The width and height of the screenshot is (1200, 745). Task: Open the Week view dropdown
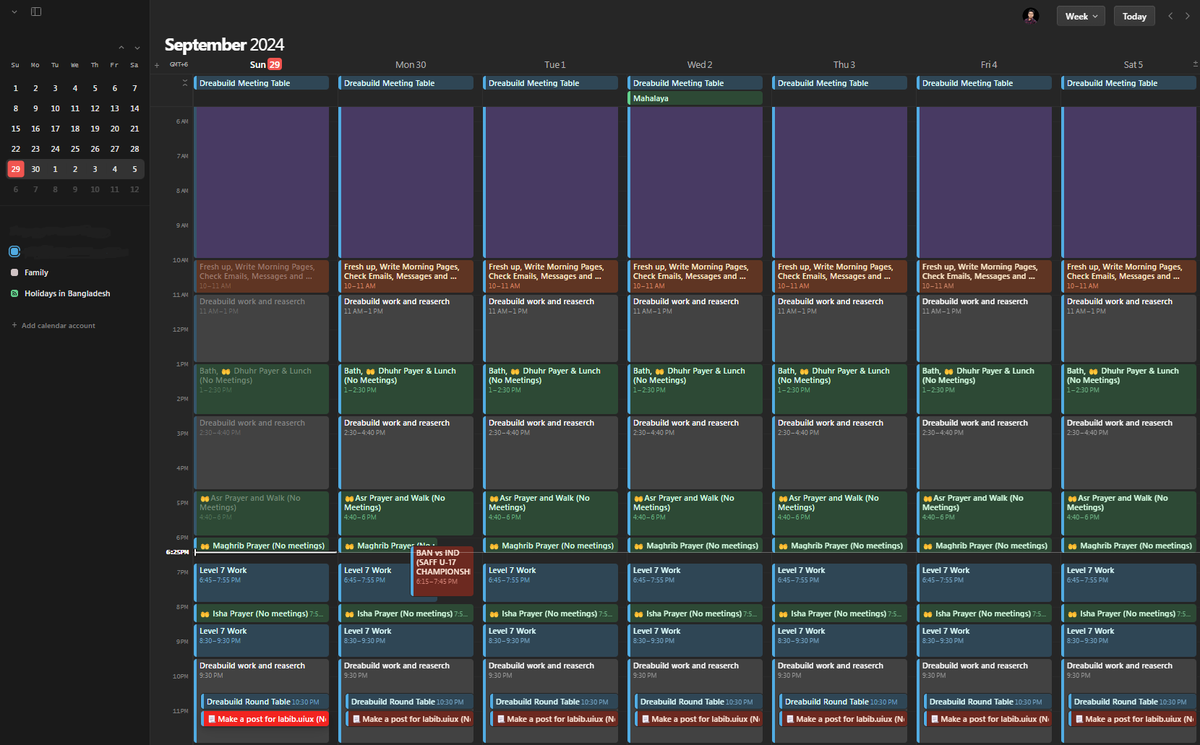coord(1080,16)
